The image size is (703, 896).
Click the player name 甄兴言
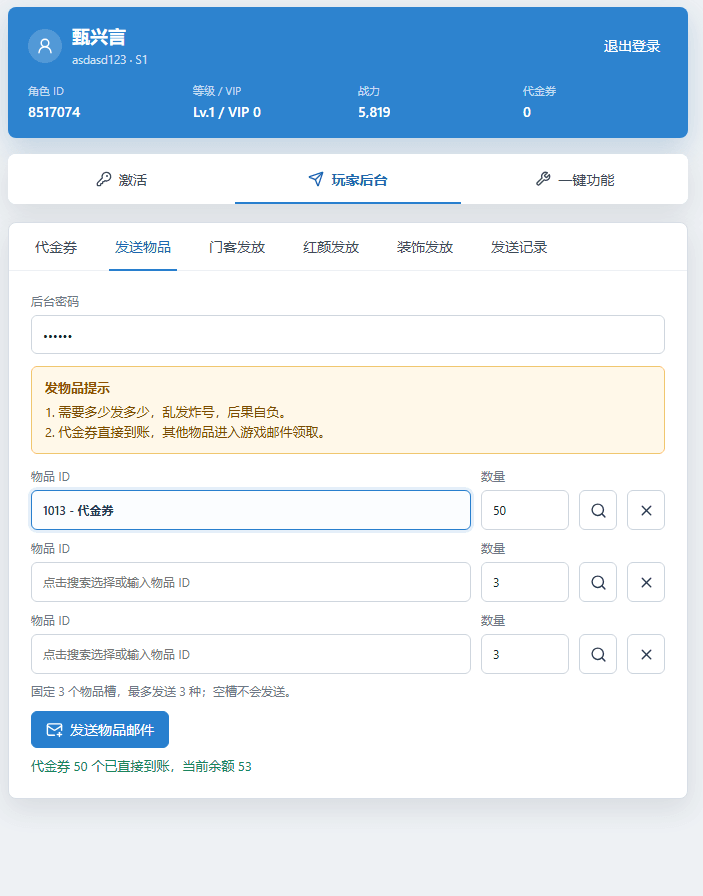point(98,37)
